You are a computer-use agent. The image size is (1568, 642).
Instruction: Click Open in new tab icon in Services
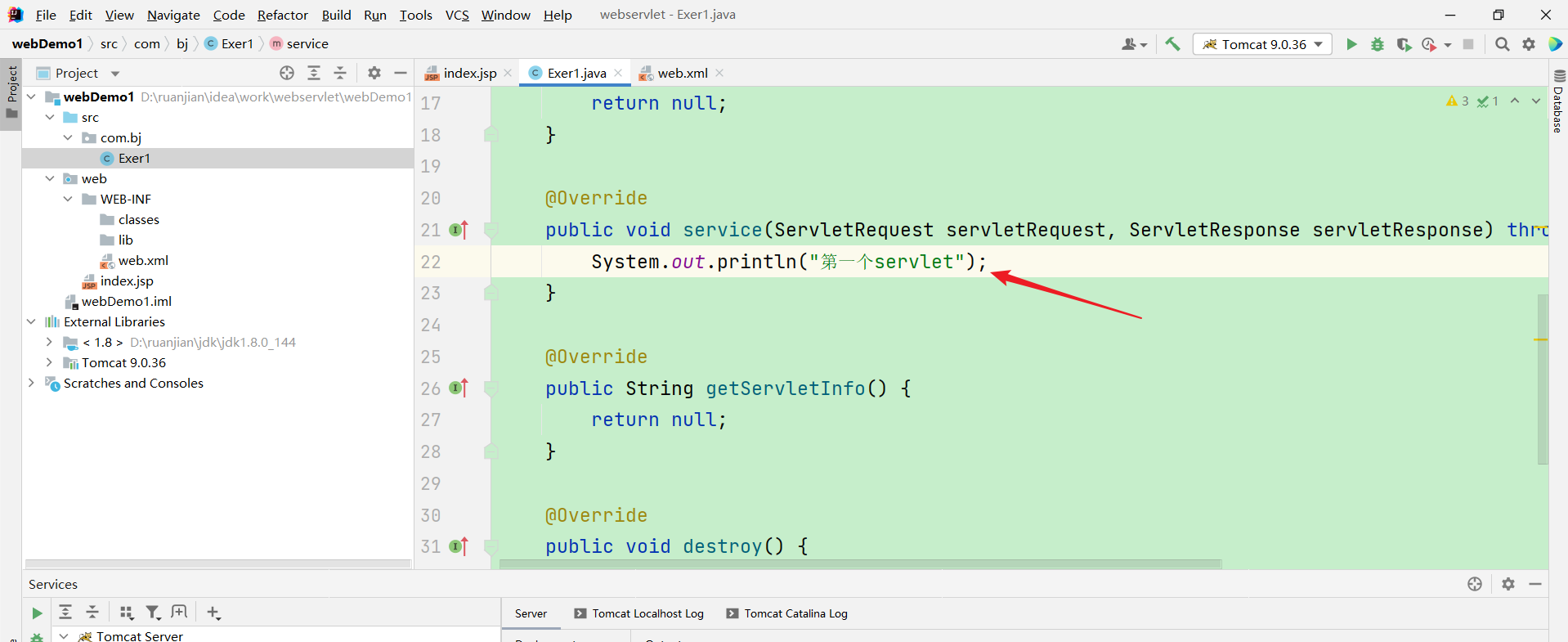coord(179,612)
